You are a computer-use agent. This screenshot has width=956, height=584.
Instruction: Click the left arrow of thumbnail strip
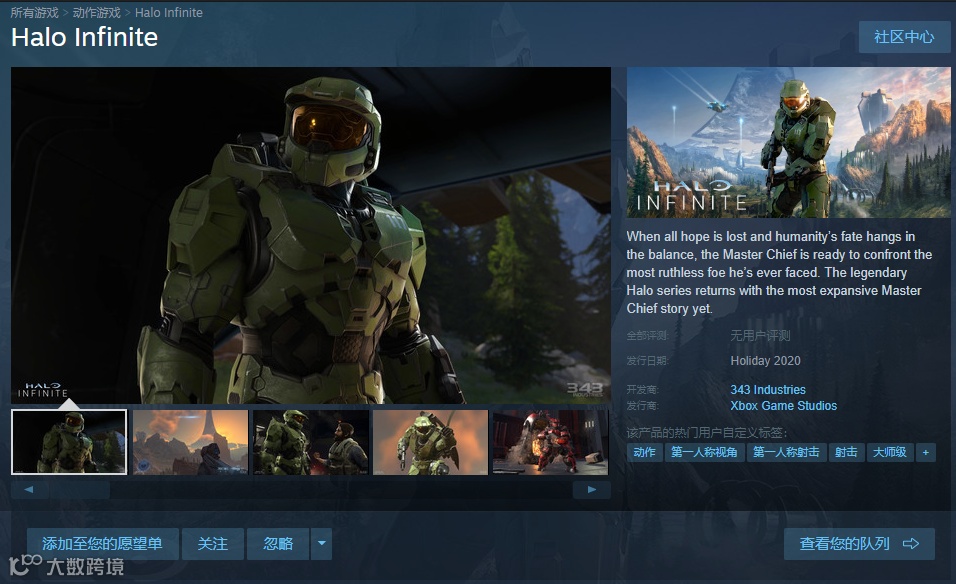(x=29, y=490)
